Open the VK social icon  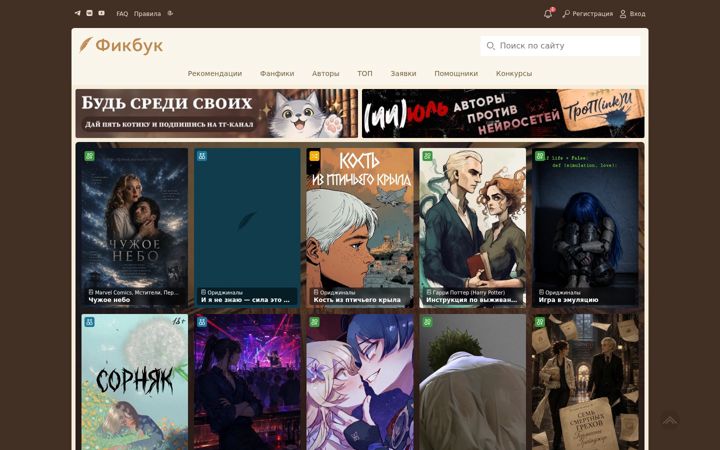(x=90, y=13)
